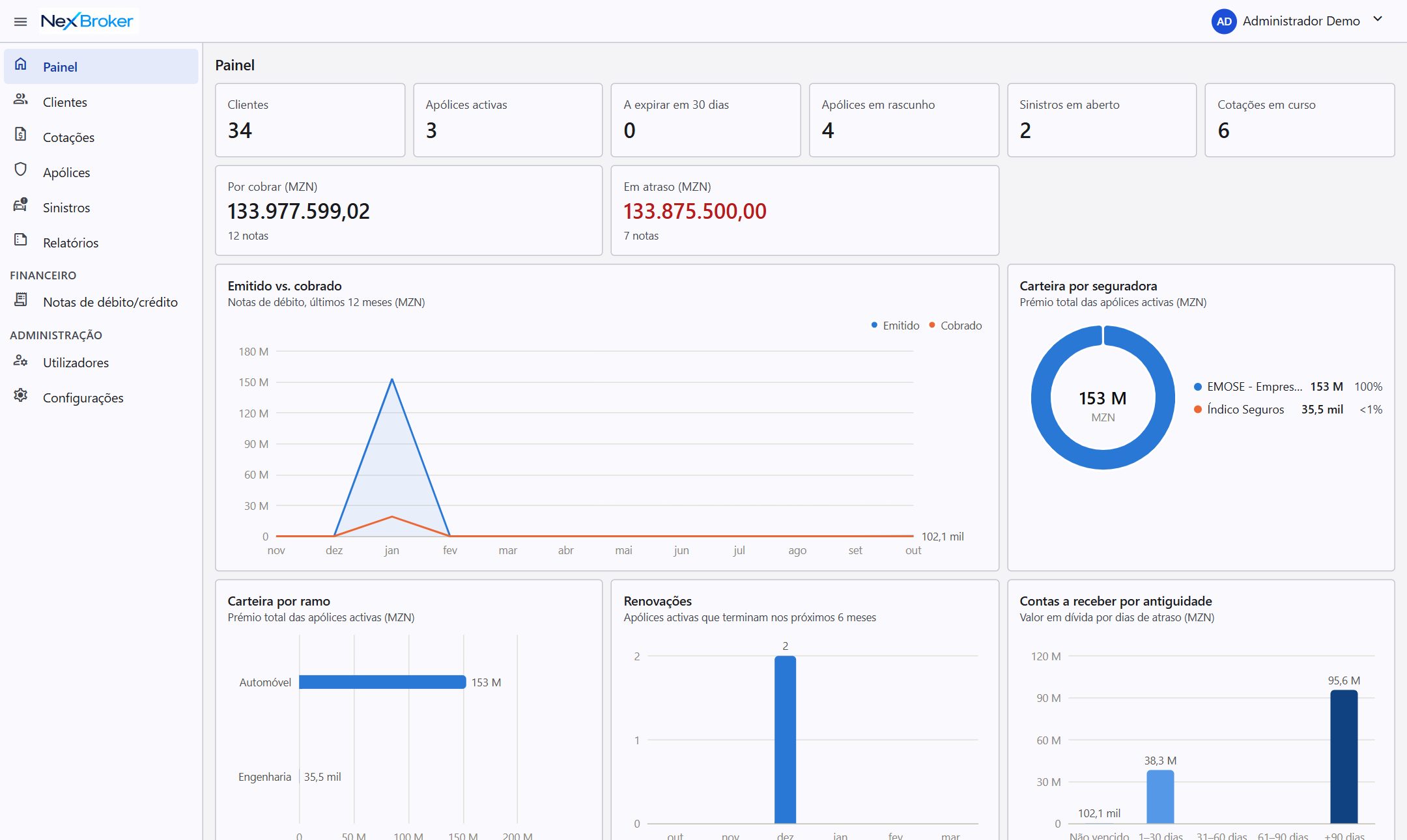The height and width of the screenshot is (840, 1407).
Task: Toggle the Emitido legend series
Action: click(895, 326)
